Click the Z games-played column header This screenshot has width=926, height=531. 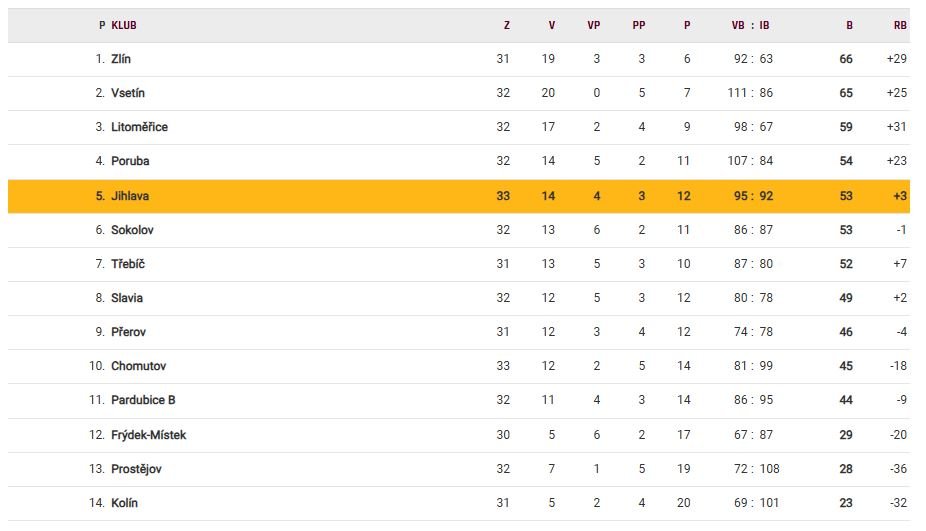506,26
